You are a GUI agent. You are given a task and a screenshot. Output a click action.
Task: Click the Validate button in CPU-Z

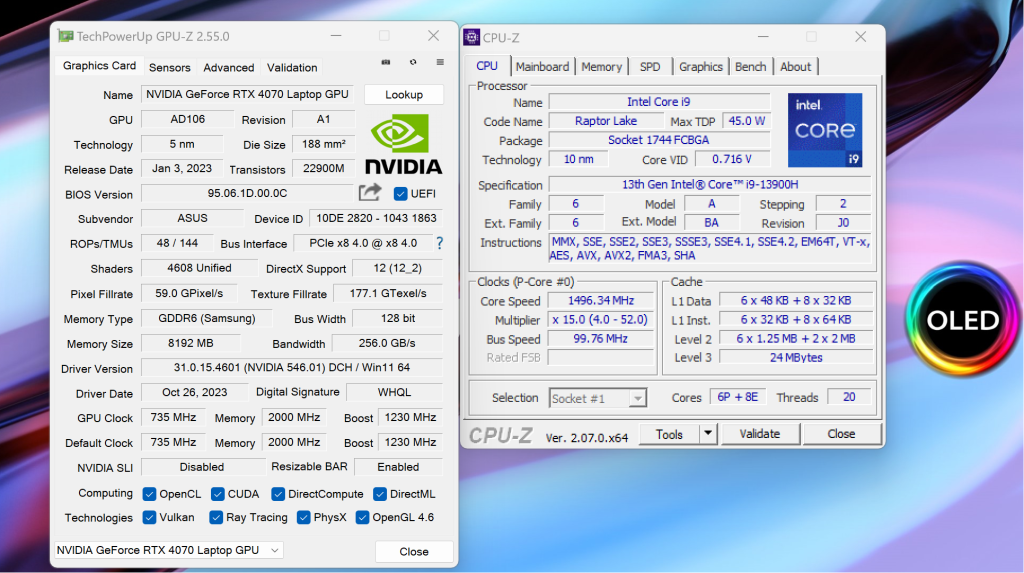pos(759,434)
